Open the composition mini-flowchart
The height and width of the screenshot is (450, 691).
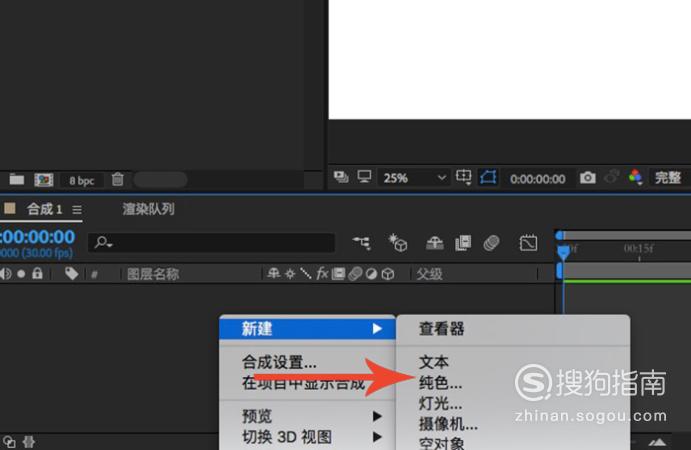tap(362, 243)
